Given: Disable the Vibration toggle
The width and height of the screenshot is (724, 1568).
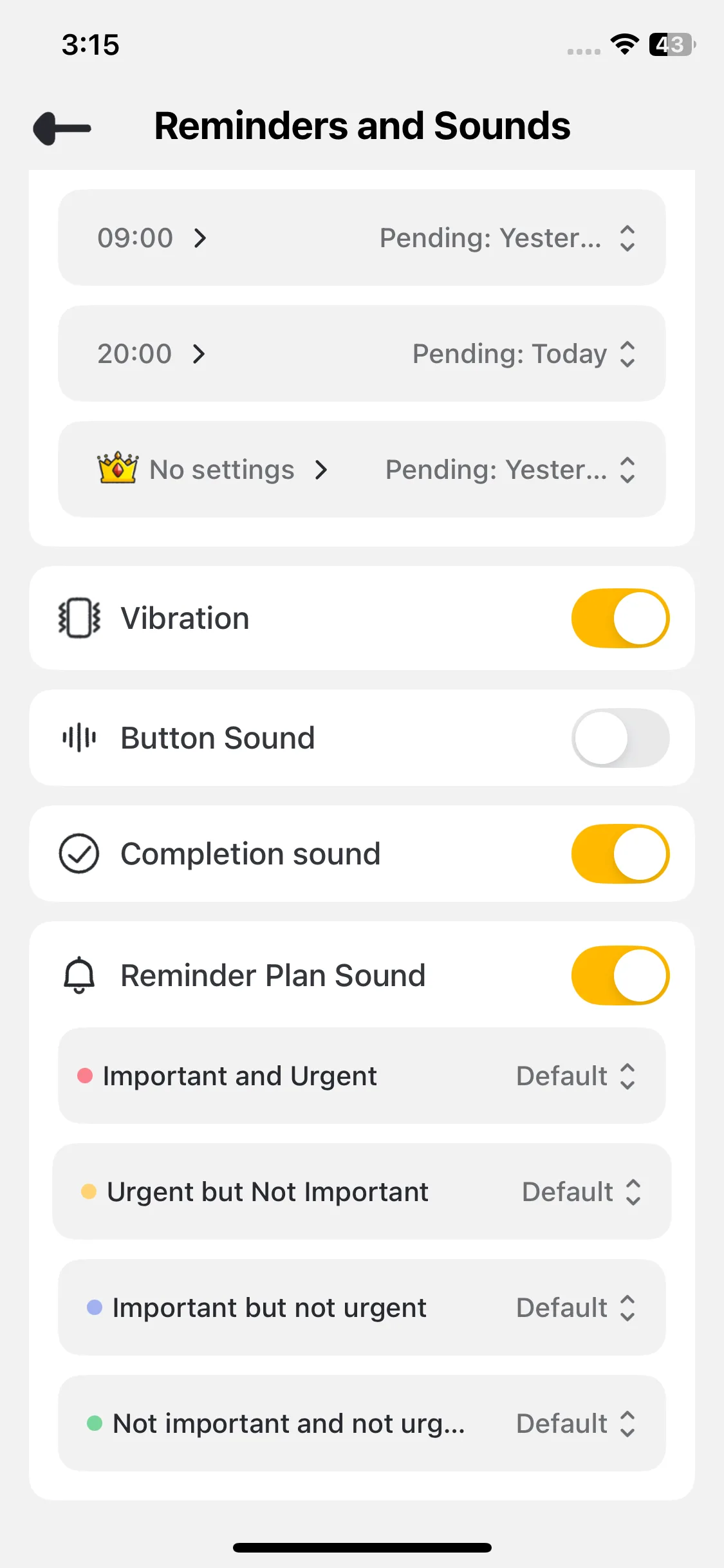Looking at the screenshot, I should tap(620, 618).
